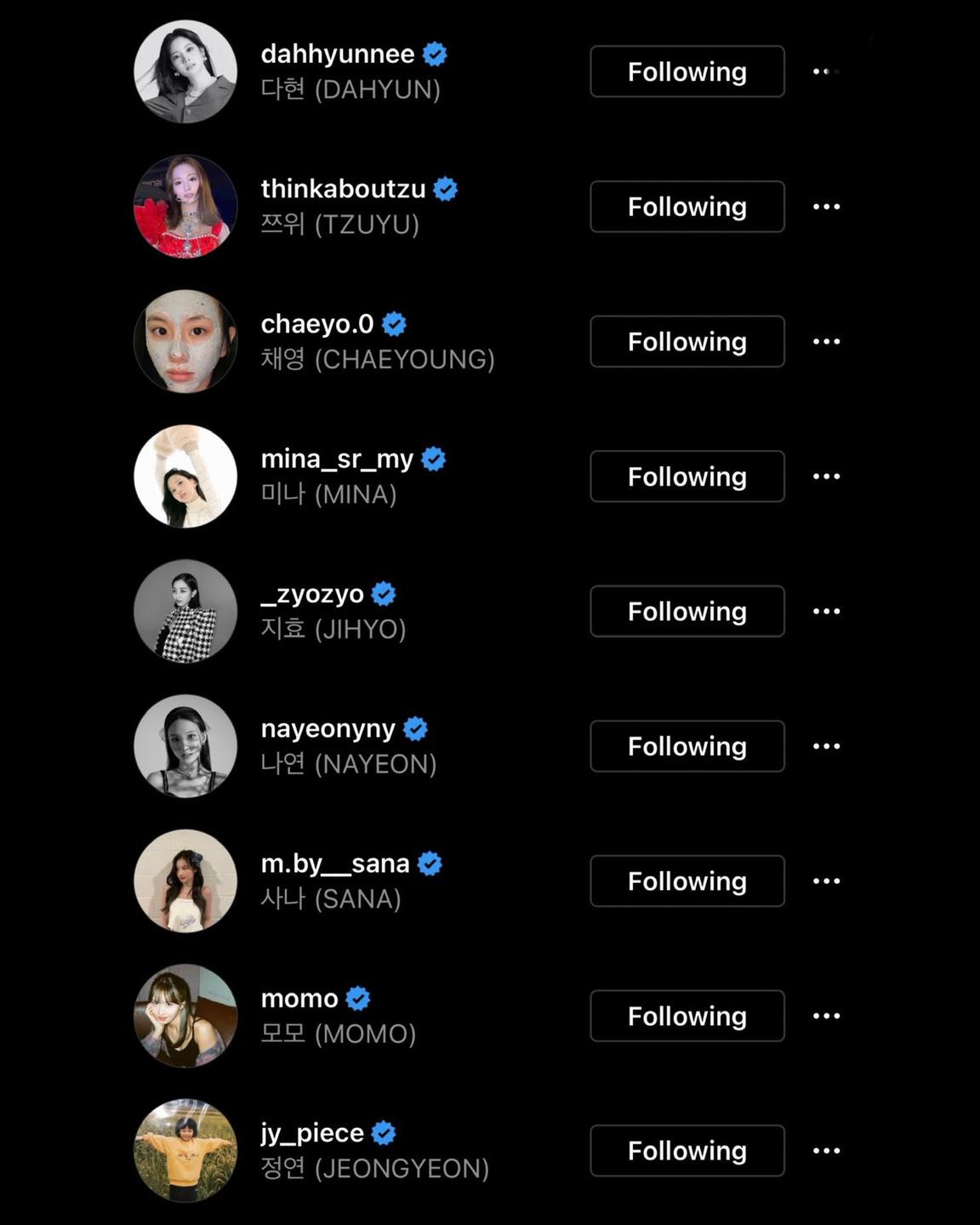Screen dimensions: 980x1225
Task: Open three-dot menu for mina_sr_my
Action: 826,476
